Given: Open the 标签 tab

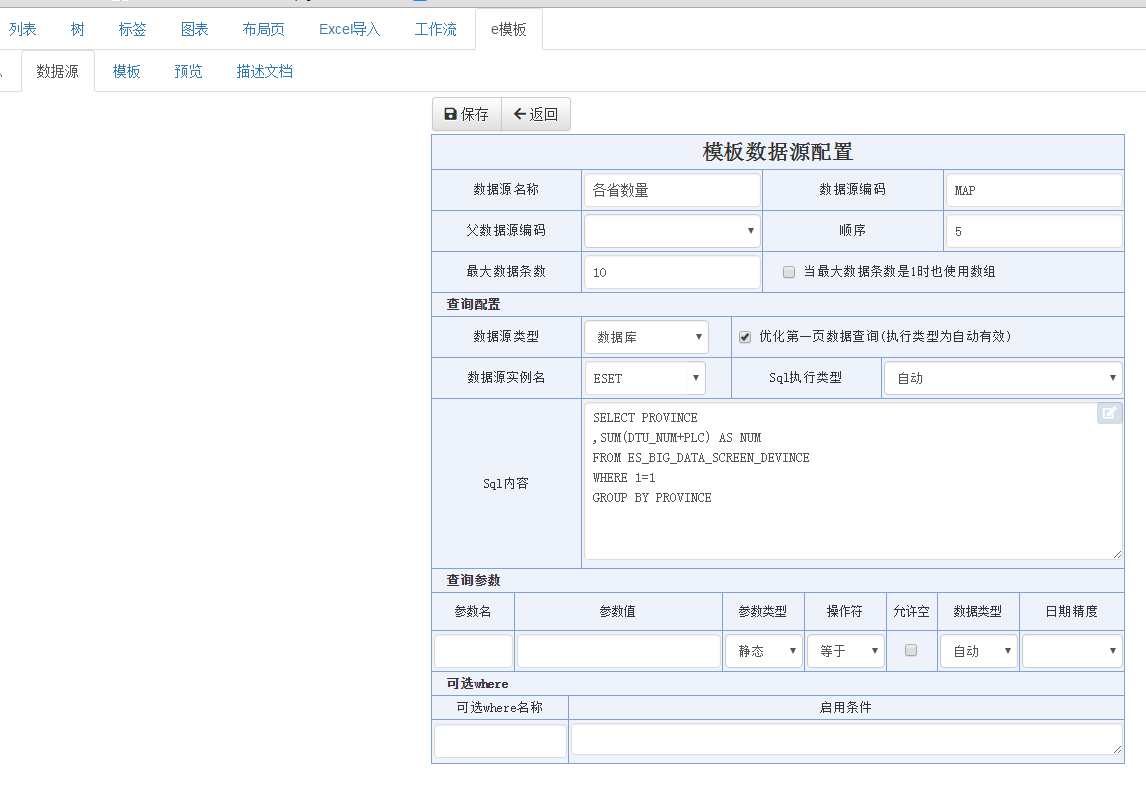Looking at the screenshot, I should (132, 29).
